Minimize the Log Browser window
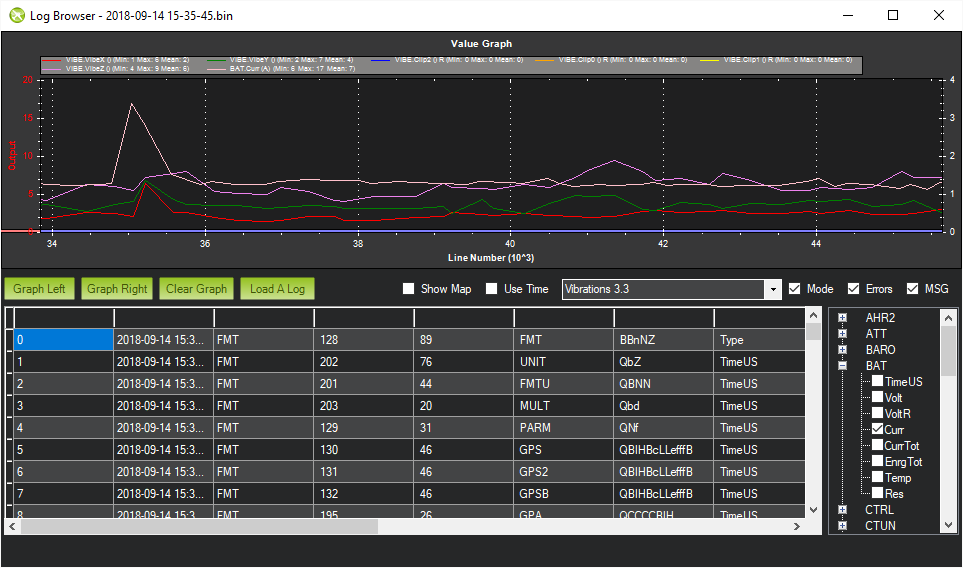Screen dimensions: 963x568 [848, 15]
